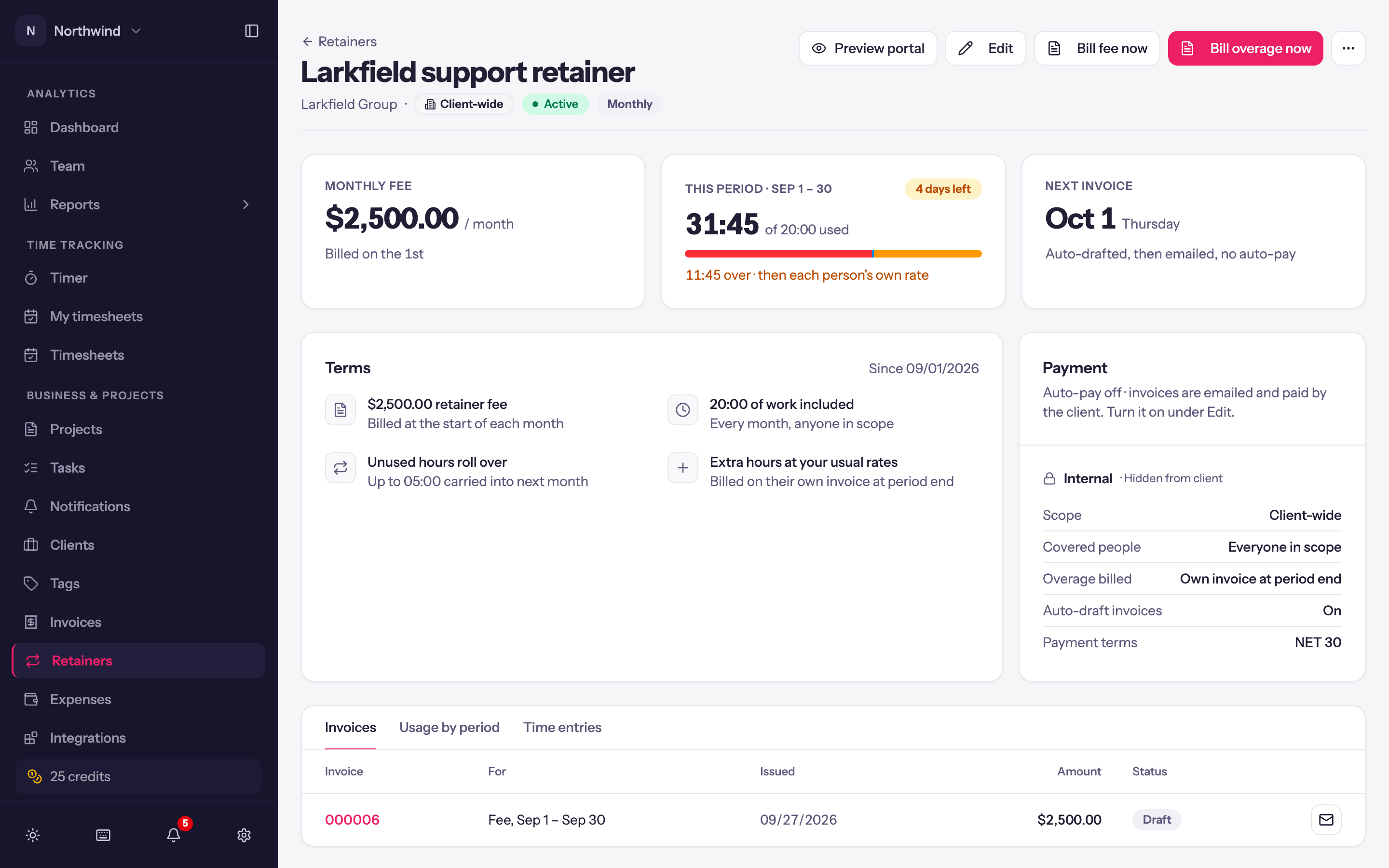
Task: Collapse the sidebar panel icon
Action: pyautogui.click(x=251, y=31)
